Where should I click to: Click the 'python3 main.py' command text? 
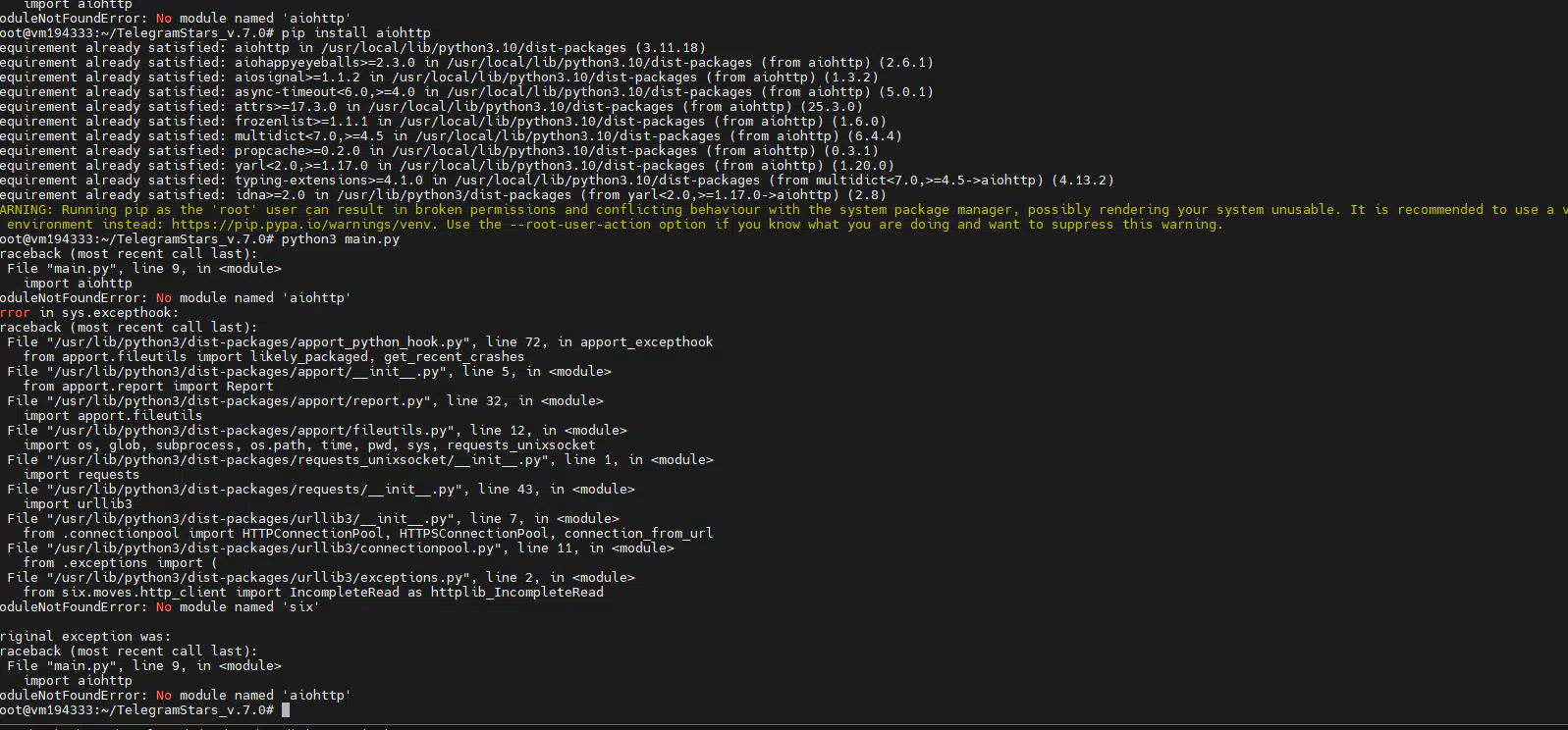[x=340, y=239]
